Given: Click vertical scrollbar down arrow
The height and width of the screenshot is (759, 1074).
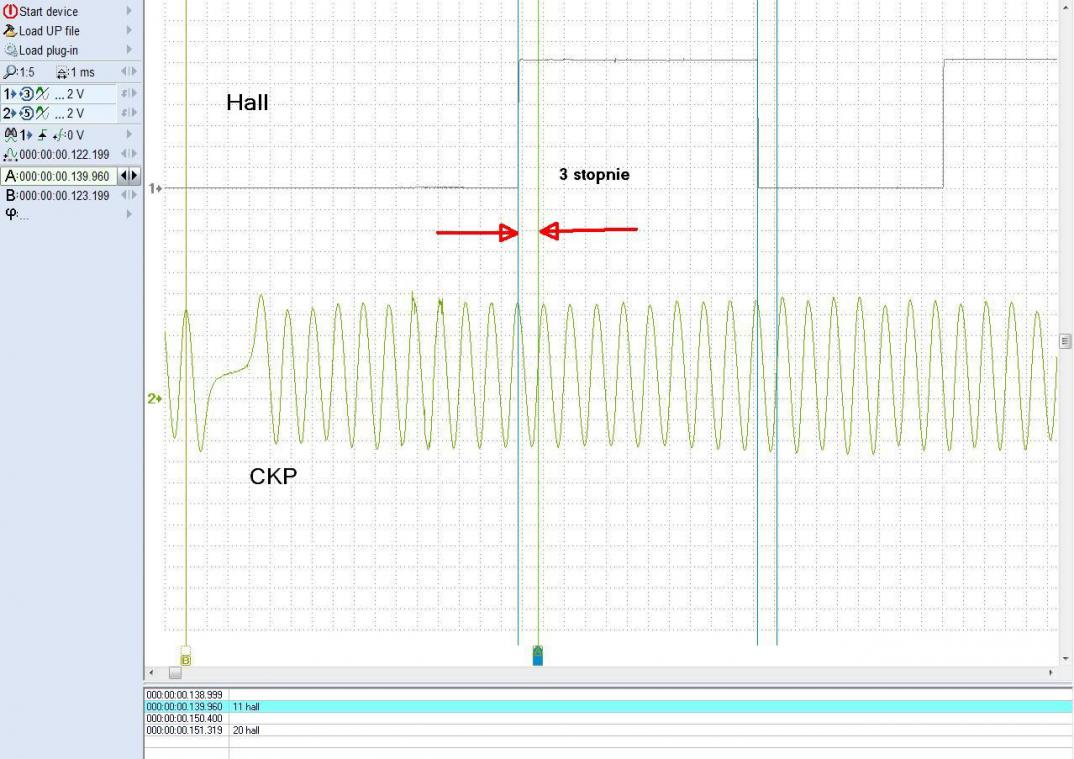Looking at the screenshot, I should click(x=1065, y=658).
